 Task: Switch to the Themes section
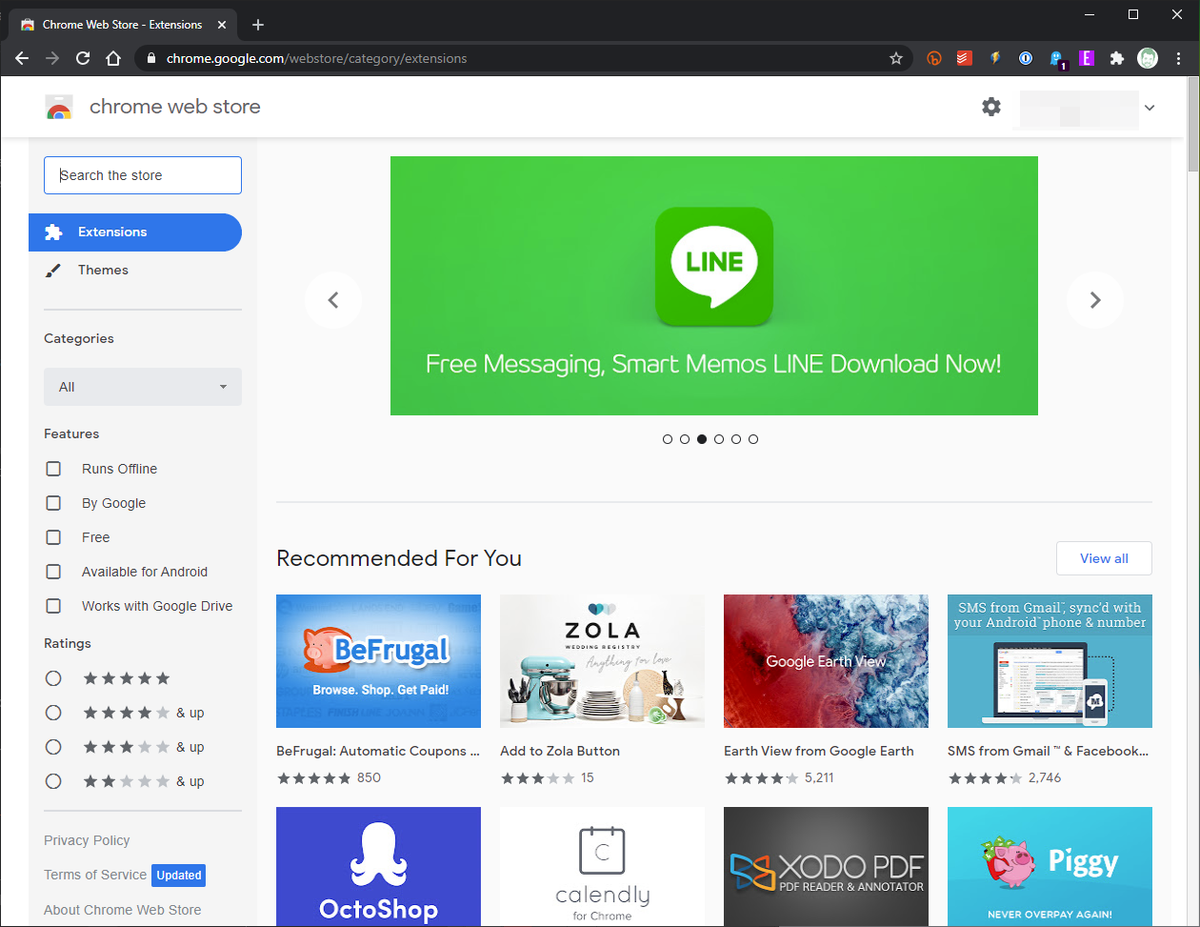click(x=104, y=269)
